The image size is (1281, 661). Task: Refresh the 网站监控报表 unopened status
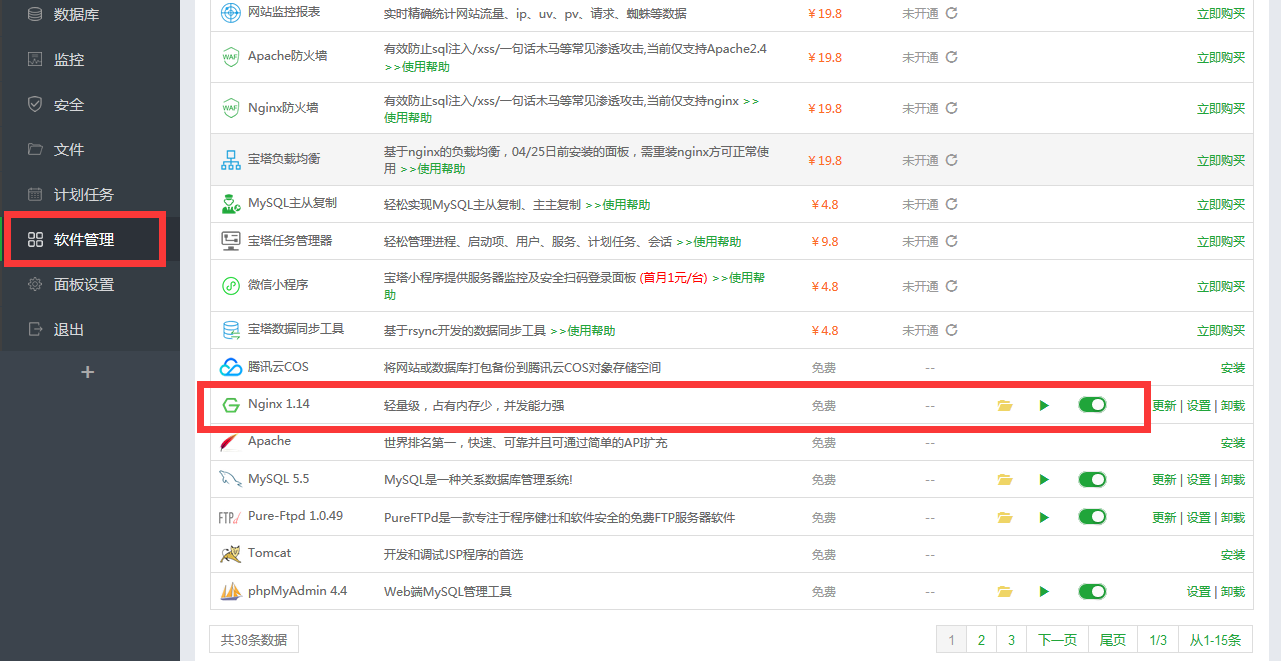tap(952, 13)
